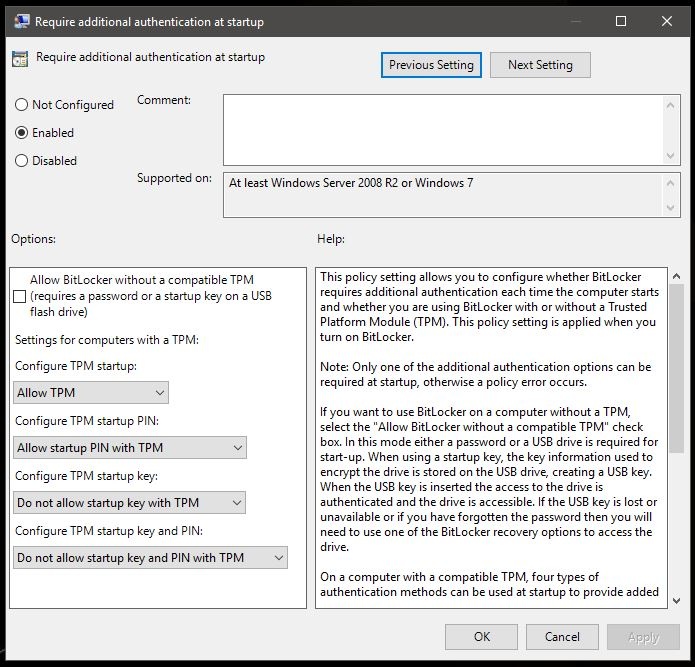Open the Configure TPM startup dropdown

91,393
